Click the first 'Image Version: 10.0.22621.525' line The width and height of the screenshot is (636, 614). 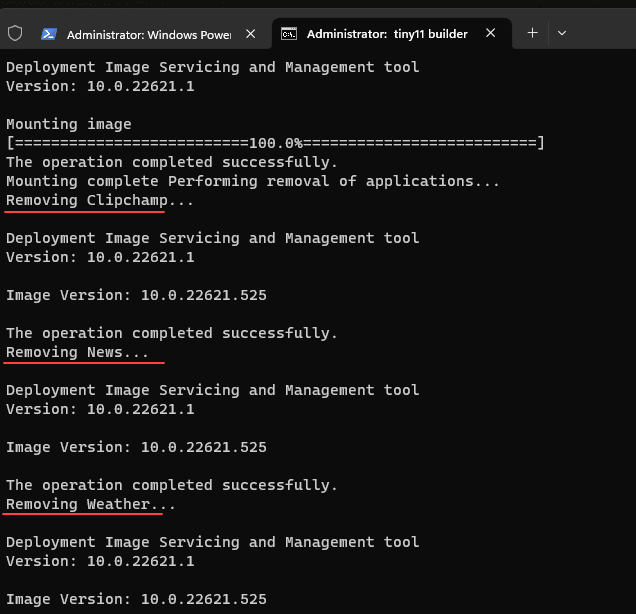tap(136, 295)
